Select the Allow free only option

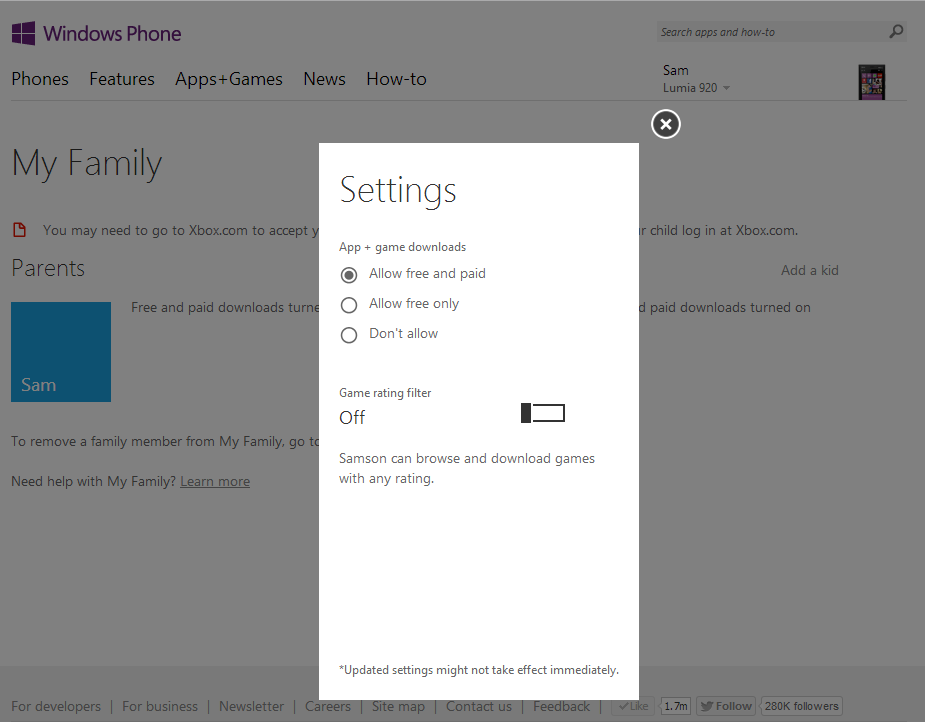point(348,304)
